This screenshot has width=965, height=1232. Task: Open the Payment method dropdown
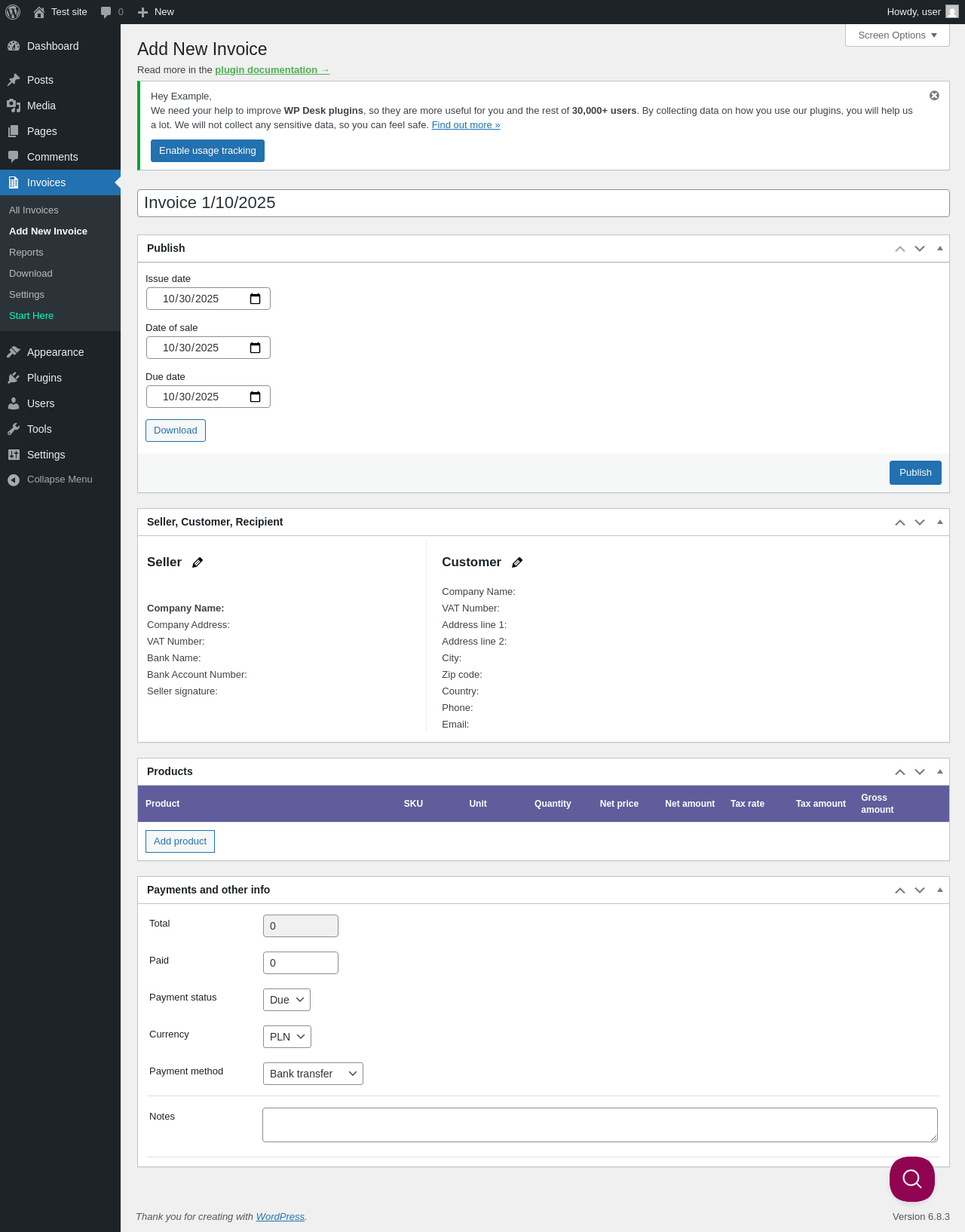(x=313, y=1074)
